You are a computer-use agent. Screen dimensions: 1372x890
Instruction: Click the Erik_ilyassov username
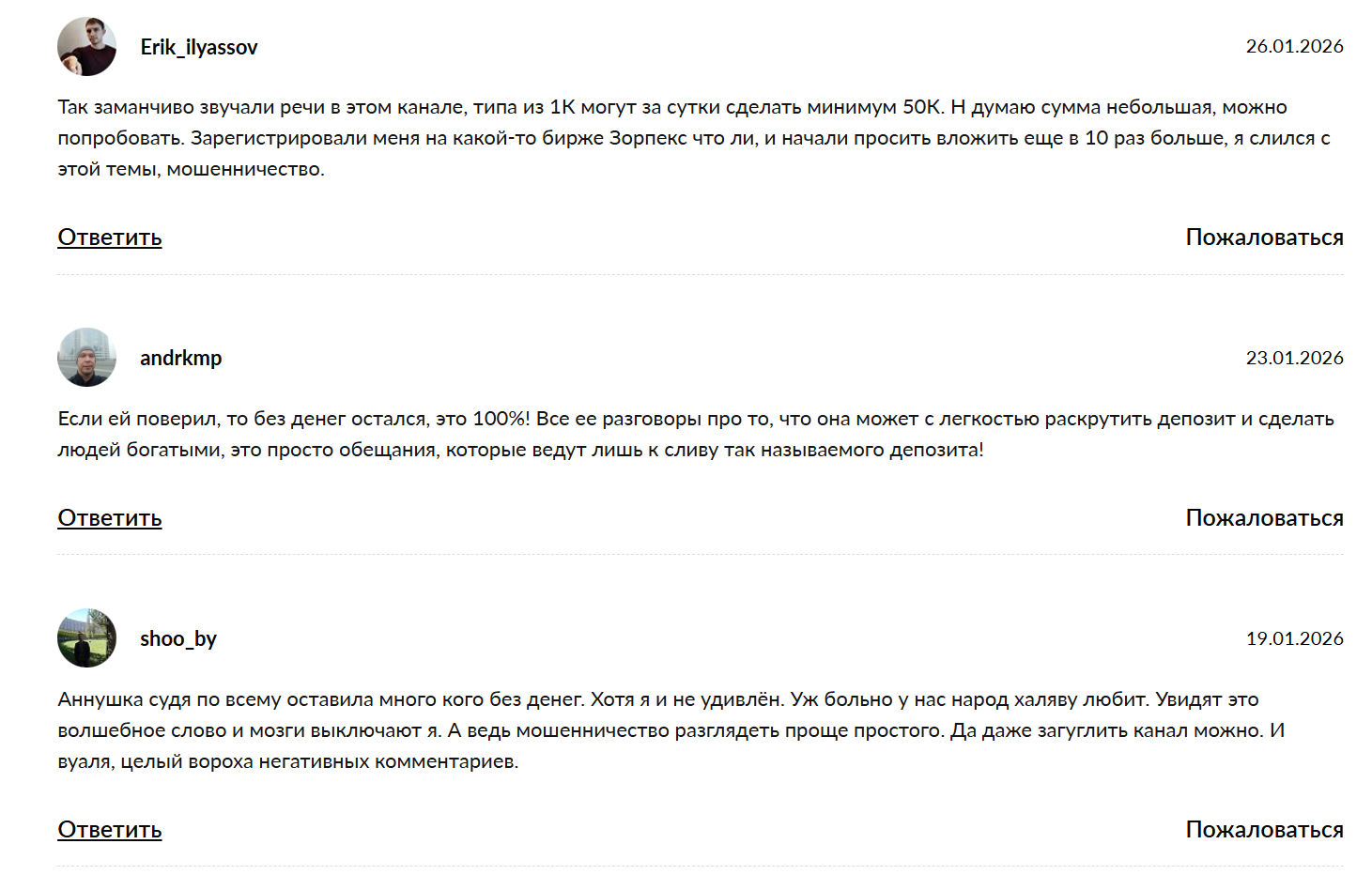(199, 47)
